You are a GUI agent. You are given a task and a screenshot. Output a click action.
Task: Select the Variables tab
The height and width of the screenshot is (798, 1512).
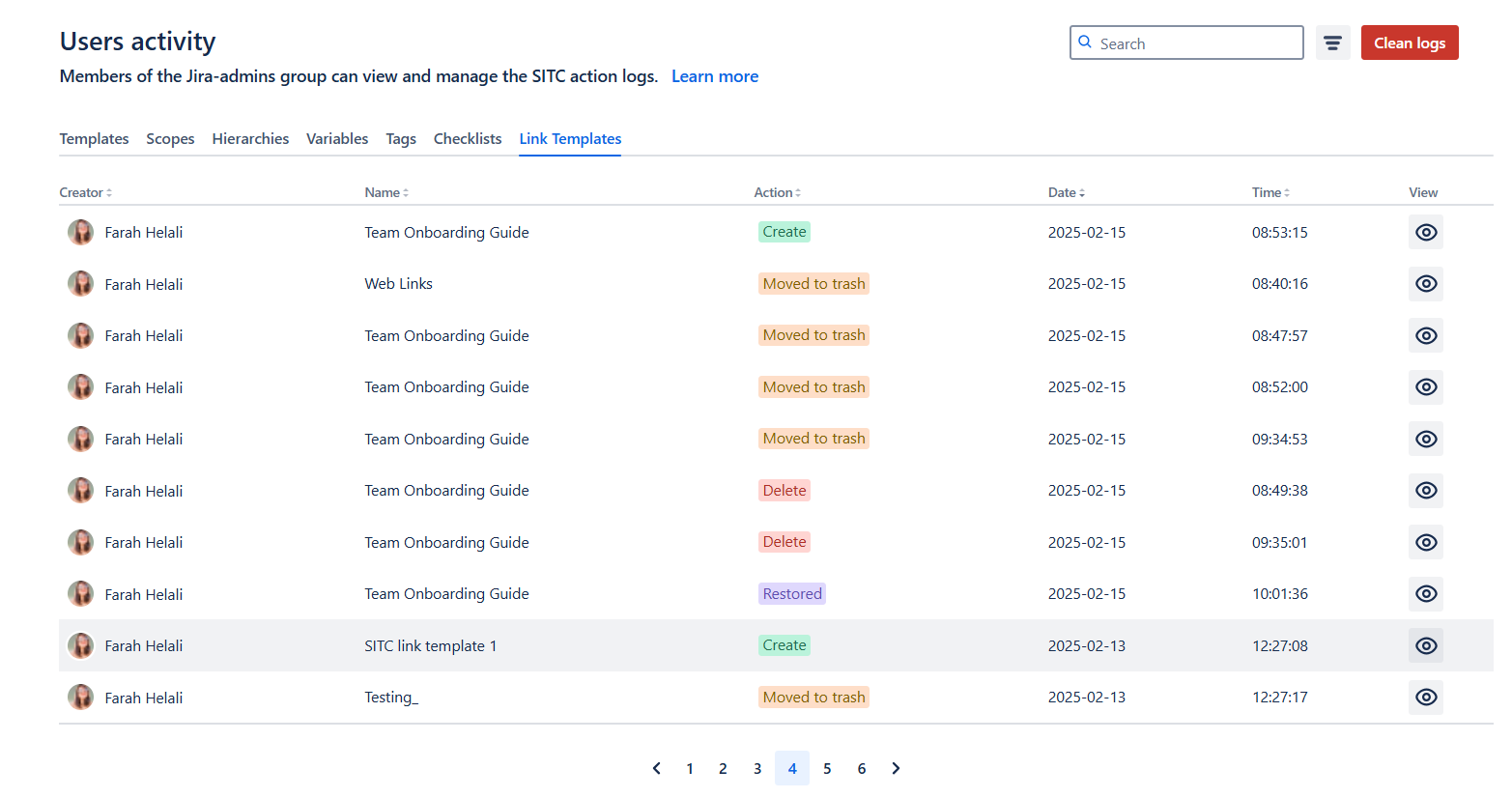pyautogui.click(x=337, y=139)
